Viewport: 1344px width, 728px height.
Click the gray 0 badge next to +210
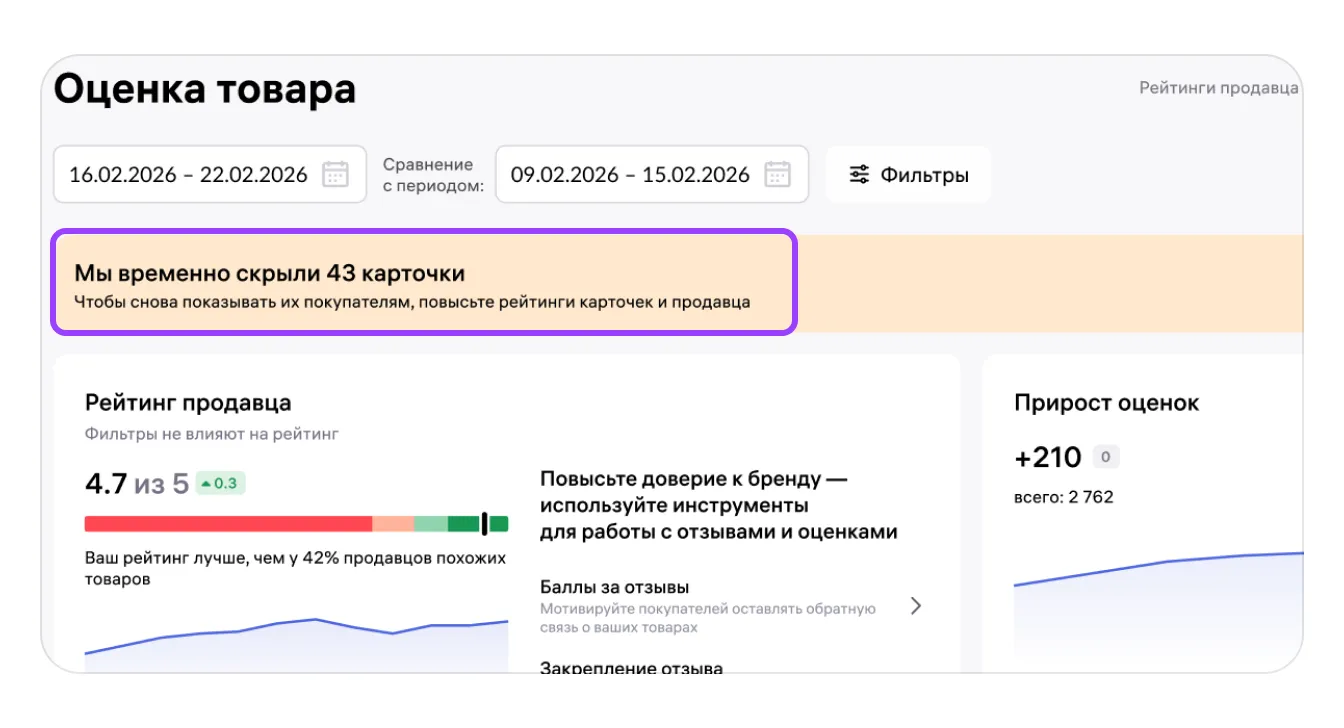click(1105, 458)
